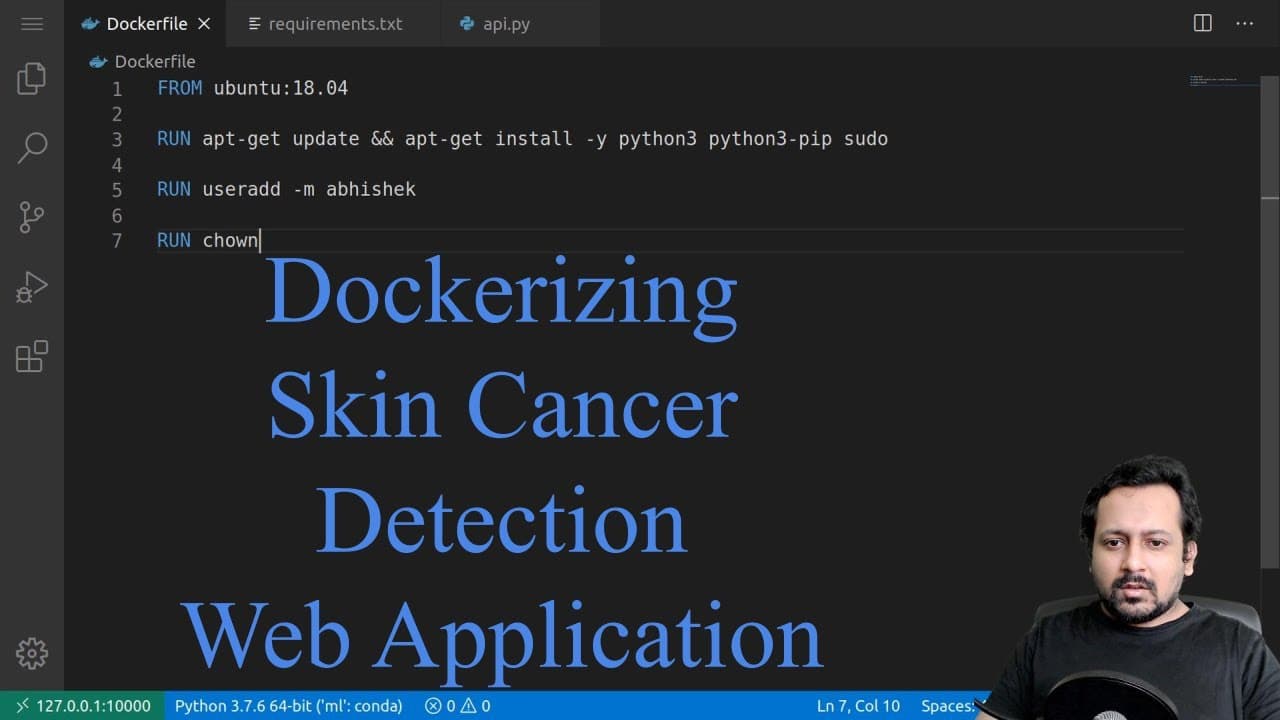This screenshot has width=1280, height=720.
Task: Click the empty line 2 in editor
Action: (x=670, y=114)
